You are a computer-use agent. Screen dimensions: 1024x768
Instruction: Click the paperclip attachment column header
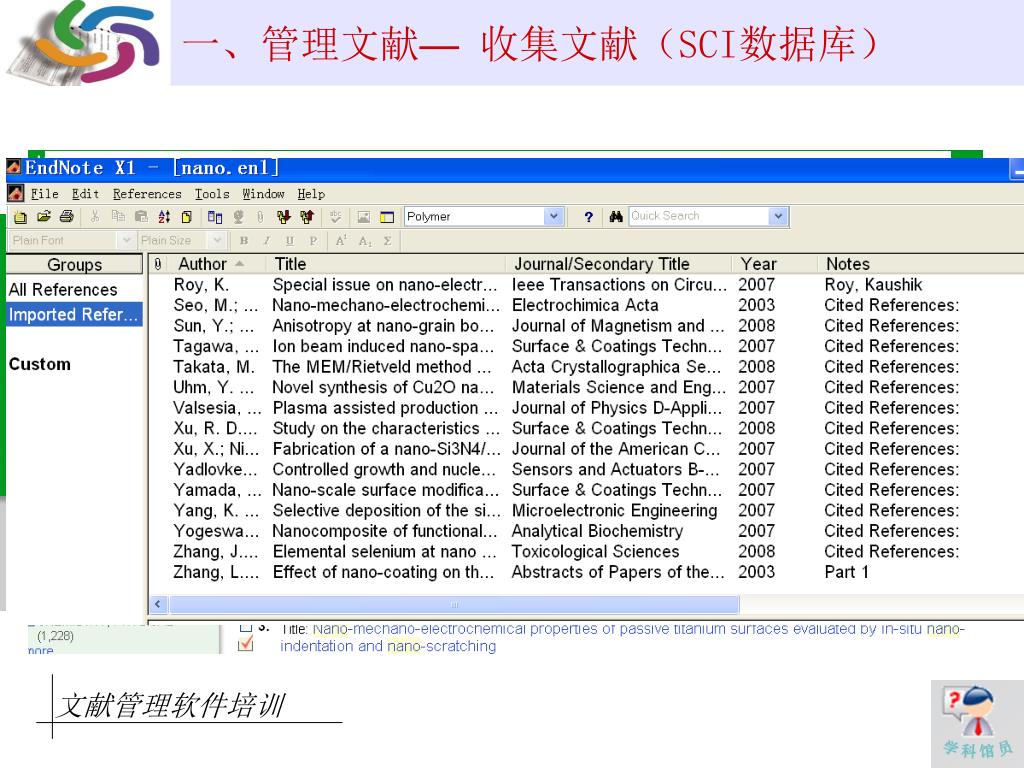158,264
